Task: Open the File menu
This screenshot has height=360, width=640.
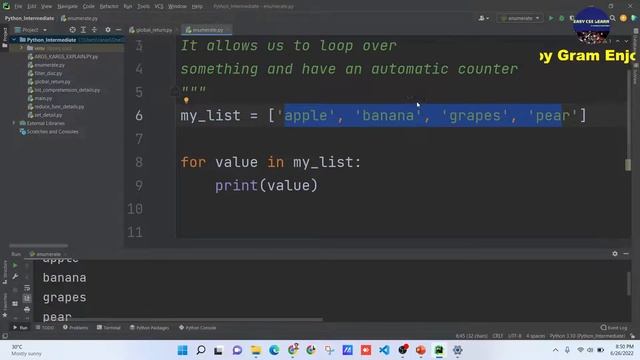Action: tap(18, 7)
